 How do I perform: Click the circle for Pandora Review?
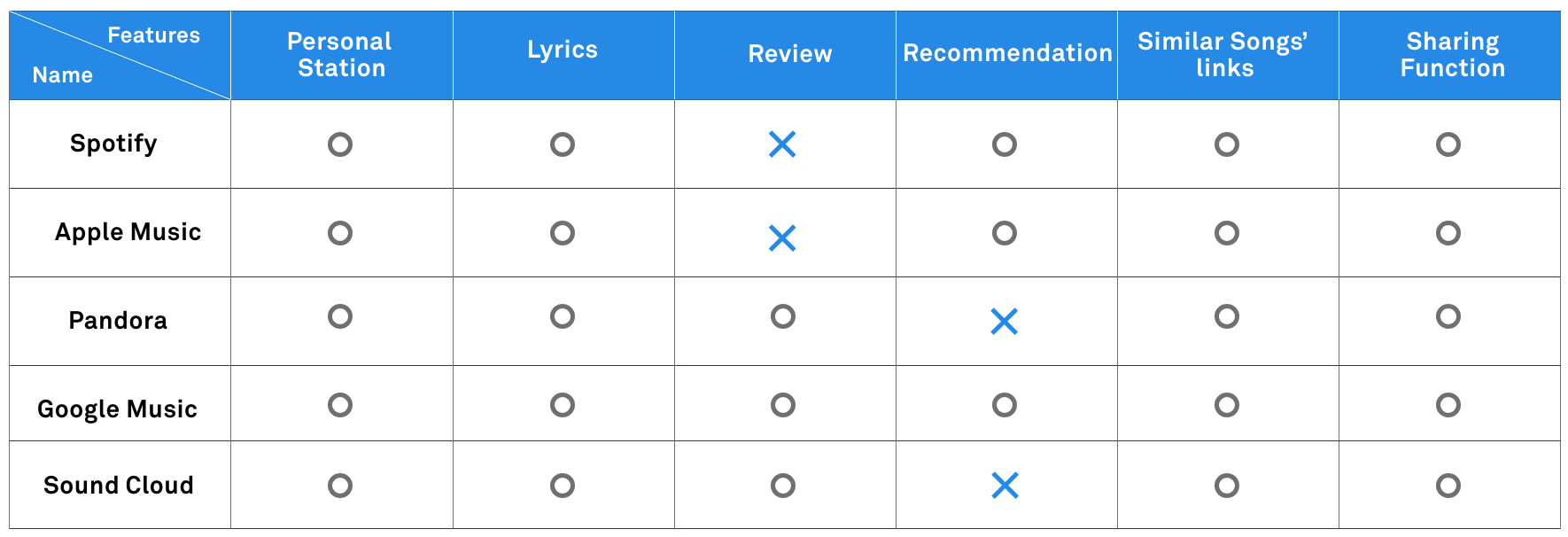(x=783, y=316)
